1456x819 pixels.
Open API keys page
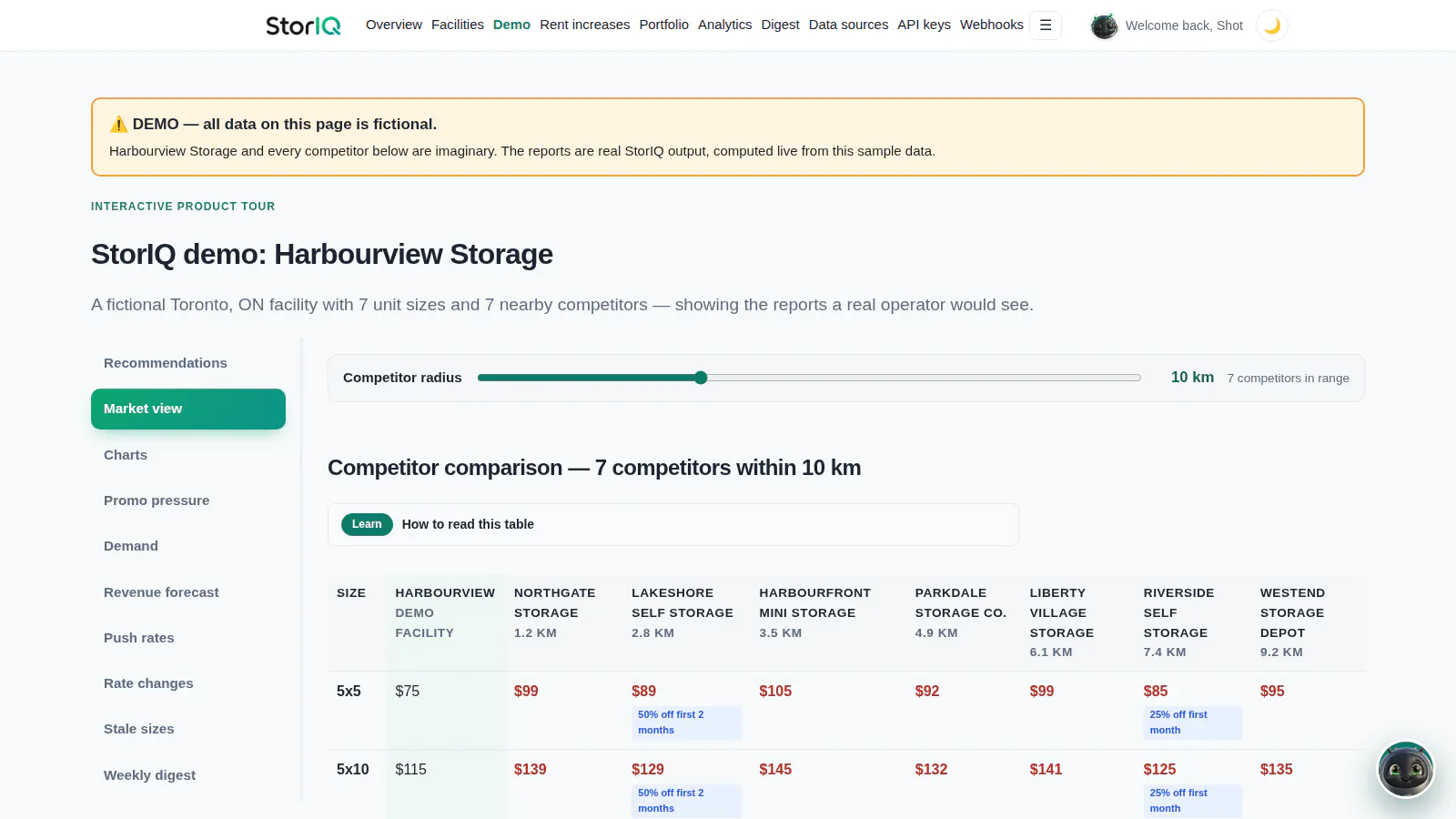(x=924, y=25)
